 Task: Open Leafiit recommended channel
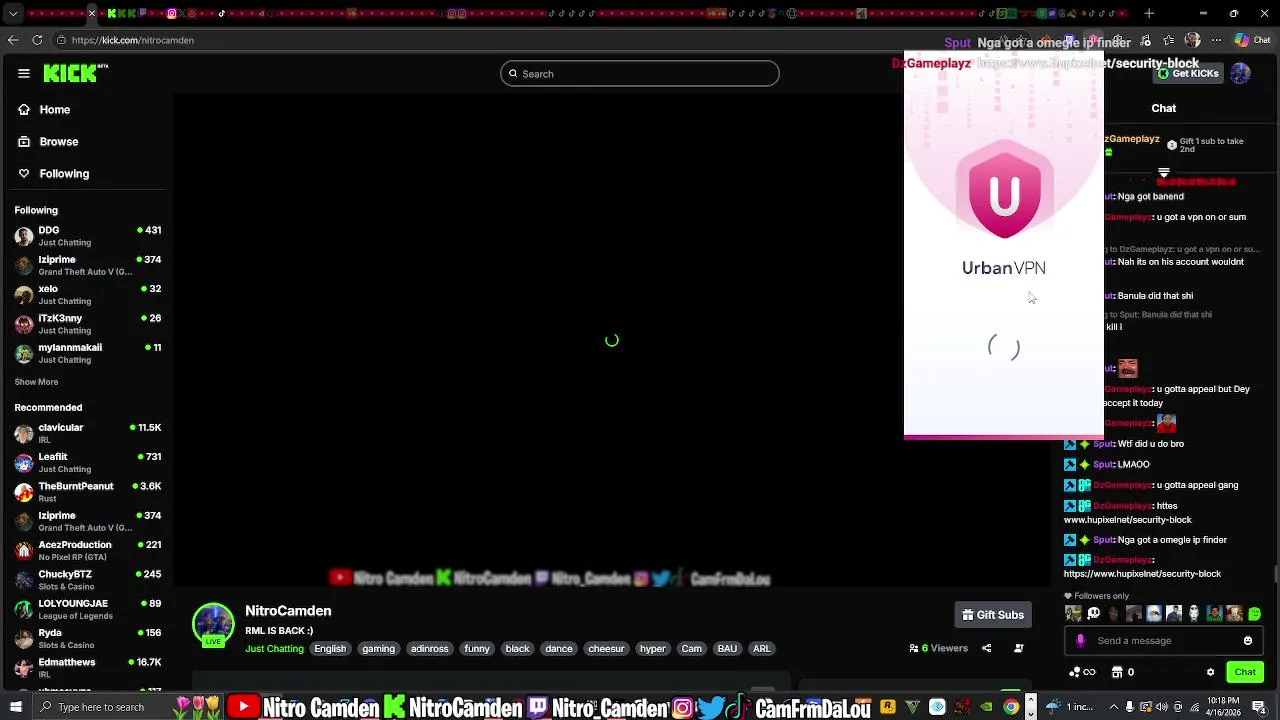coord(88,462)
